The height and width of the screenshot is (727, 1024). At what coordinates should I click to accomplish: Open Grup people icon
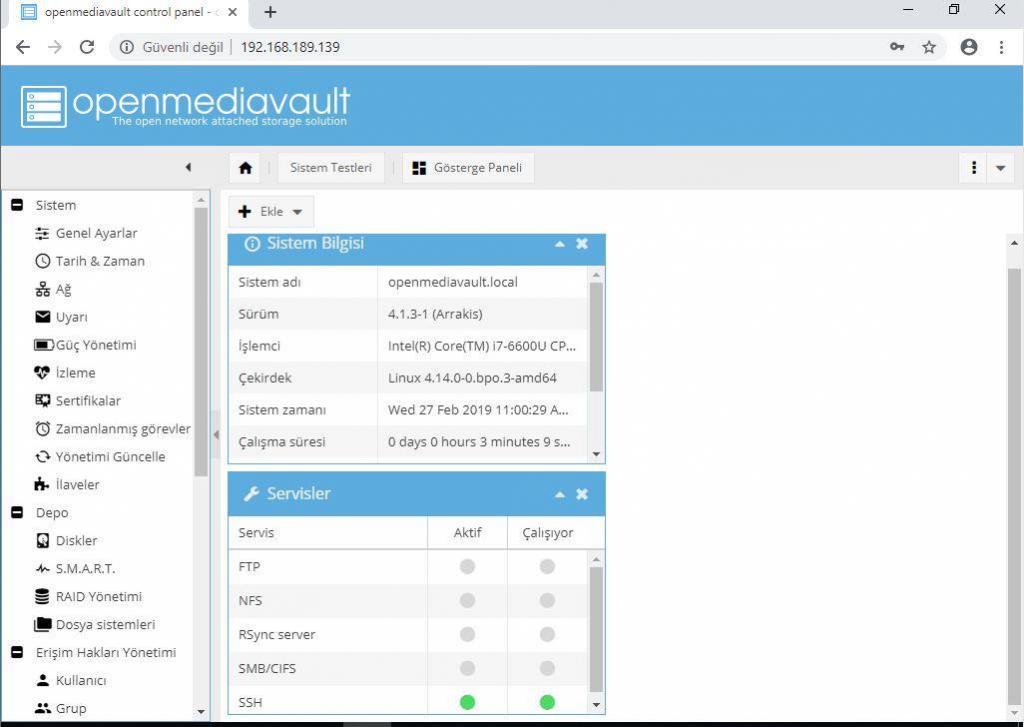click(x=42, y=708)
